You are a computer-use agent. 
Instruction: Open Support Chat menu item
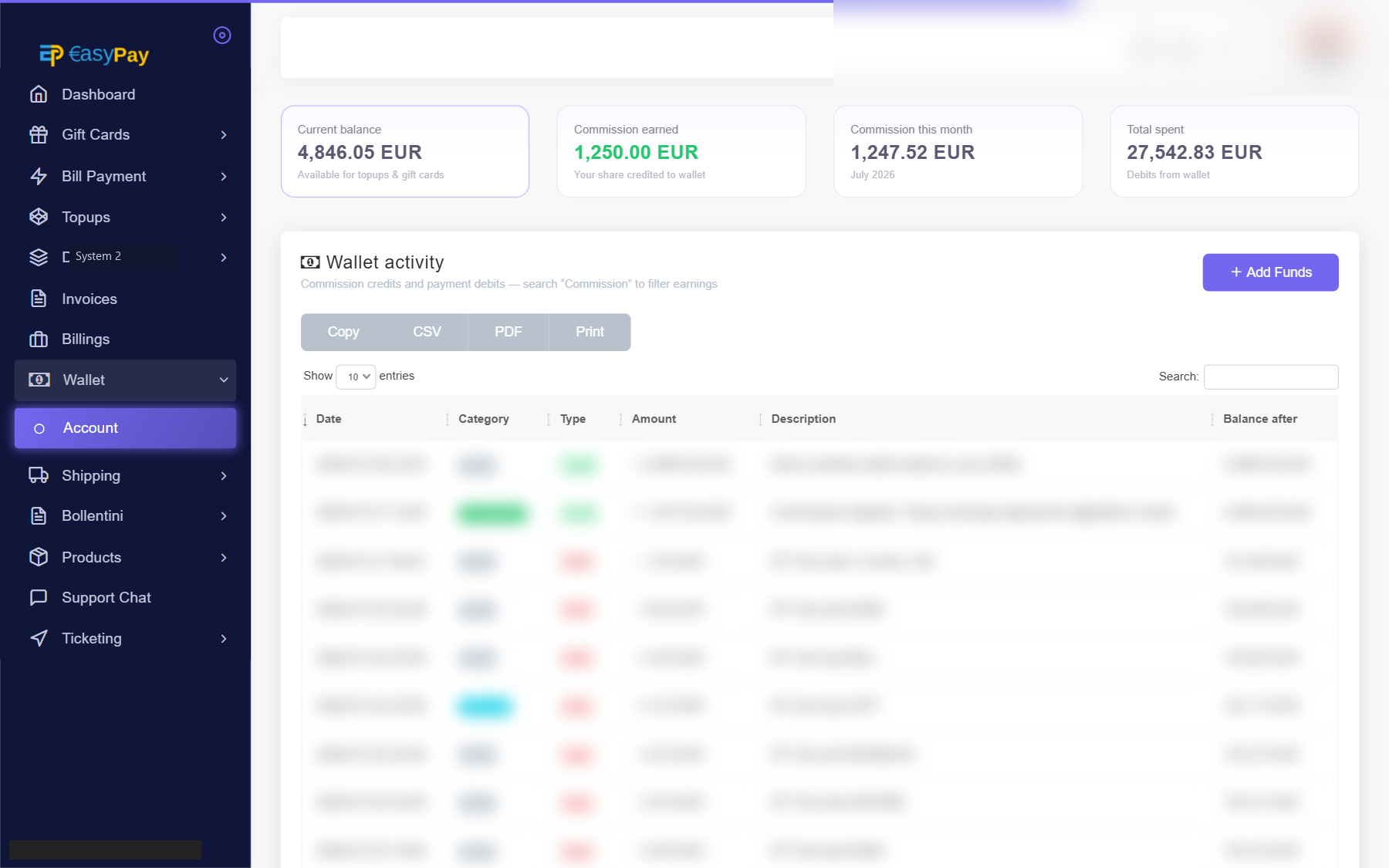pos(126,597)
